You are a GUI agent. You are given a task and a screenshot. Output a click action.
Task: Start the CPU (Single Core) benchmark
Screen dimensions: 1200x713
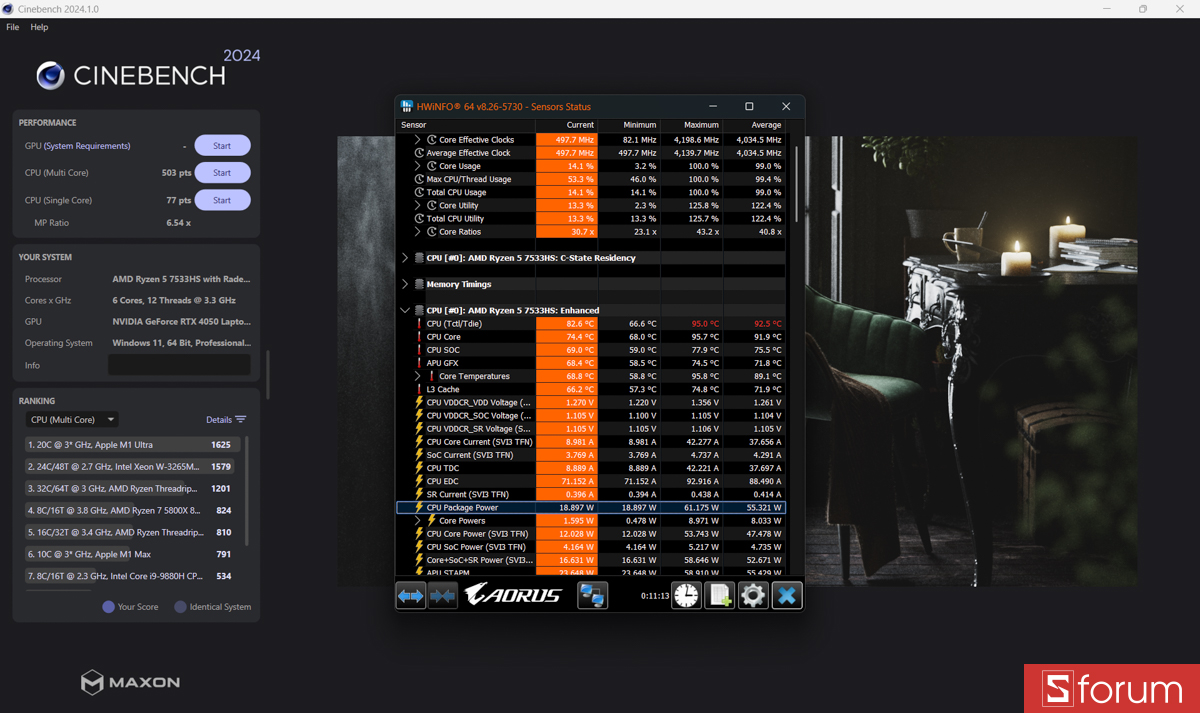[222, 200]
